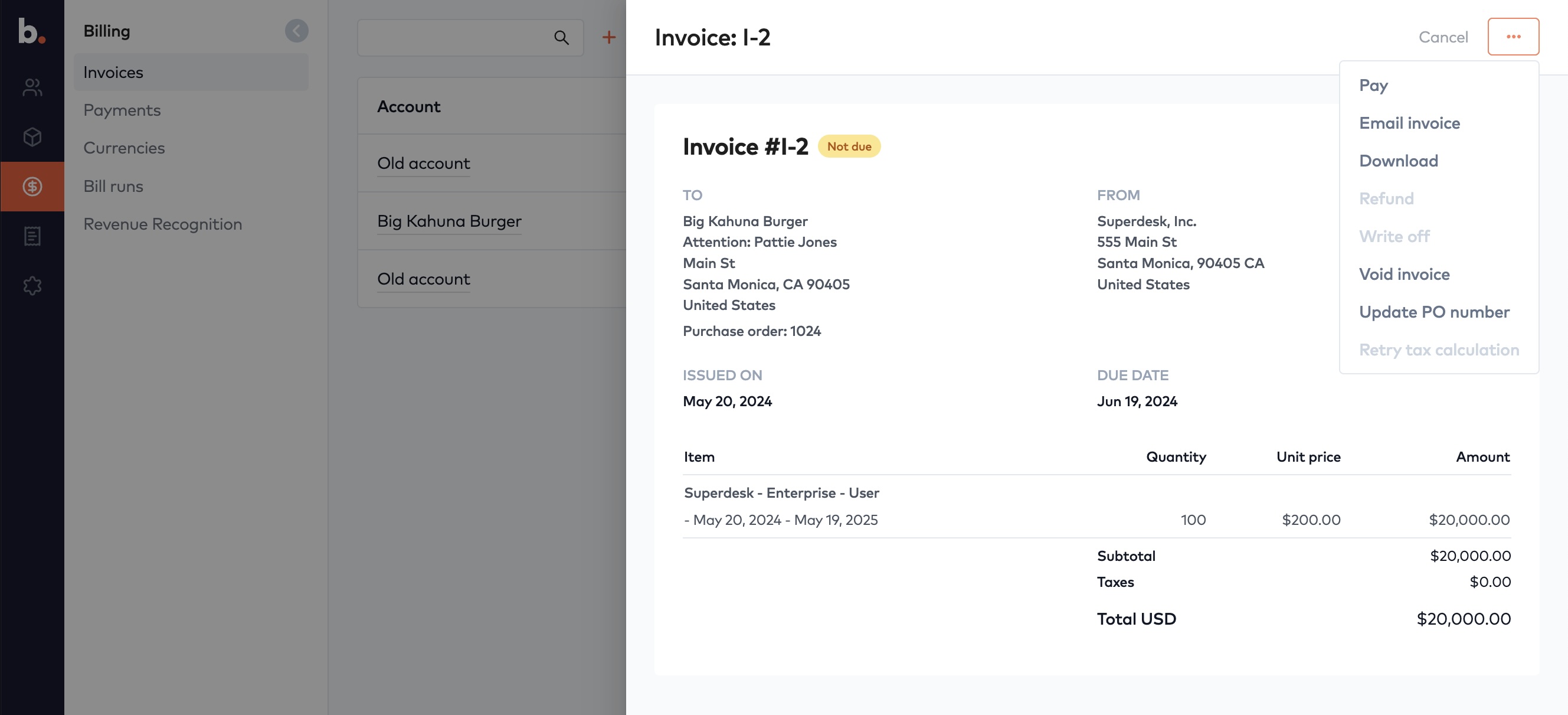Click the Total USD label

coord(1136,618)
